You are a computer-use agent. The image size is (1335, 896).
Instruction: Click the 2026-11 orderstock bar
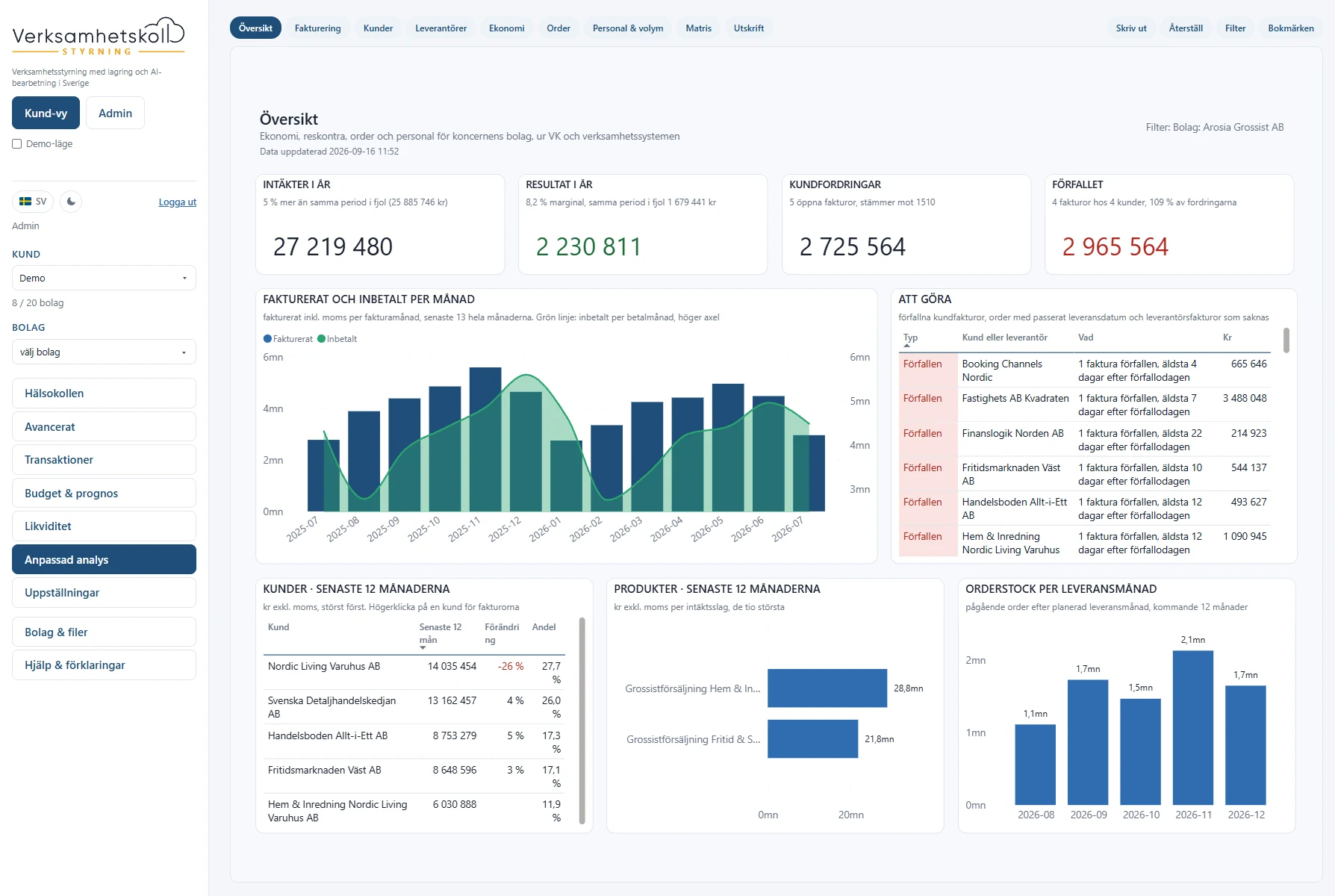coord(1193,727)
